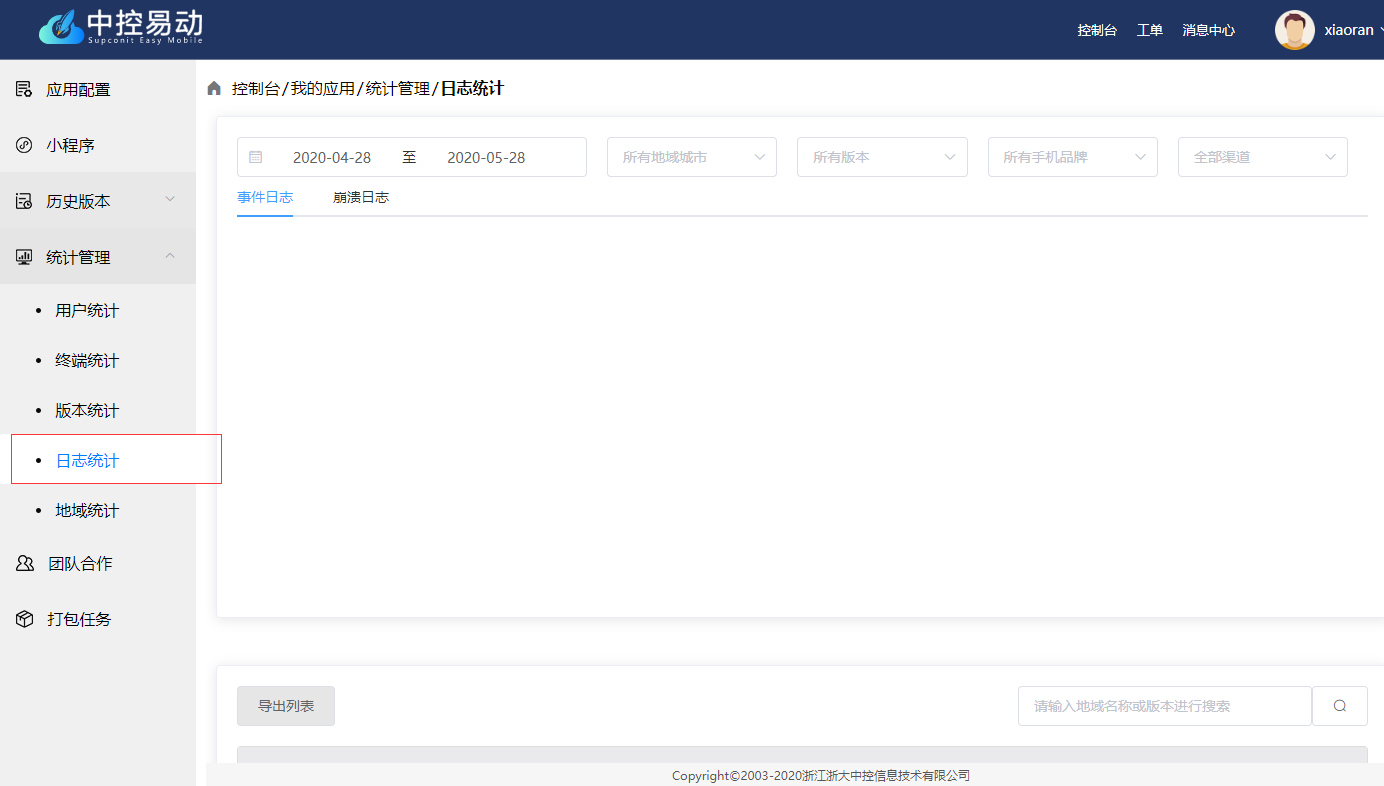The width and height of the screenshot is (1384, 786).
Task: Click 控制台 in top navigation
Action: pos(1097,30)
